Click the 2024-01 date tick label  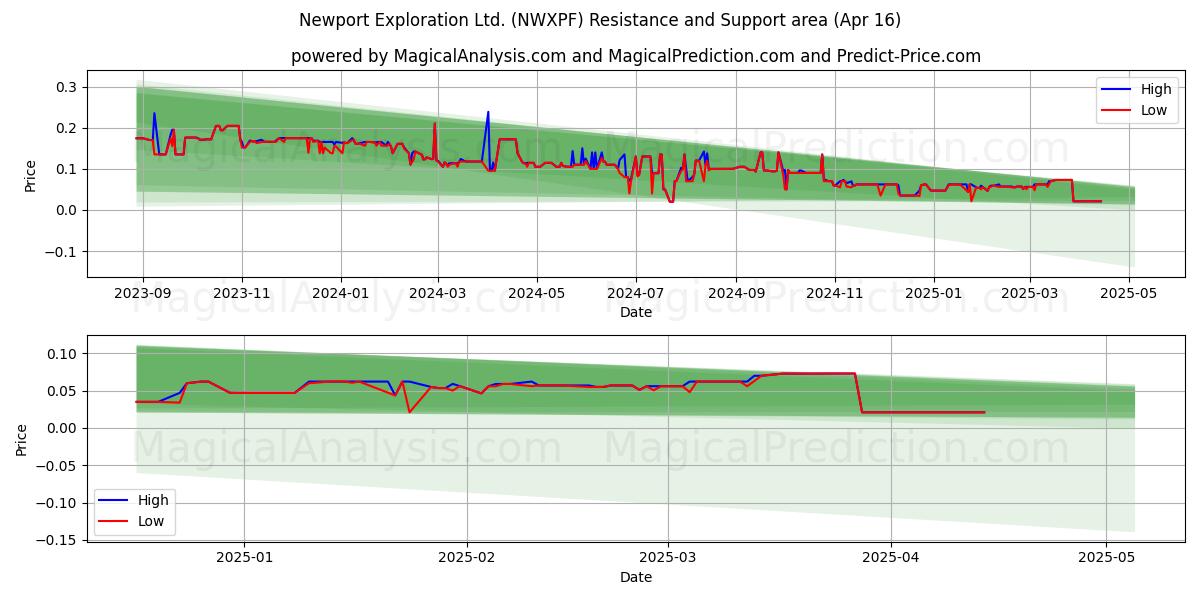[x=340, y=293]
